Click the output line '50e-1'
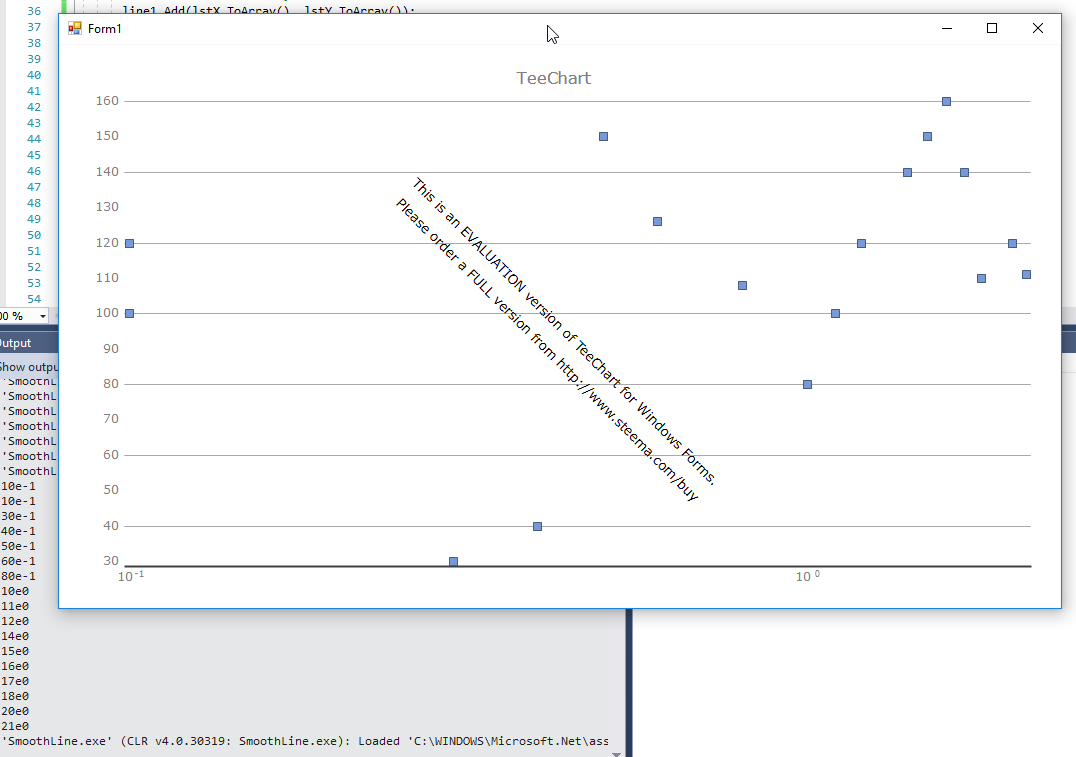 19,546
